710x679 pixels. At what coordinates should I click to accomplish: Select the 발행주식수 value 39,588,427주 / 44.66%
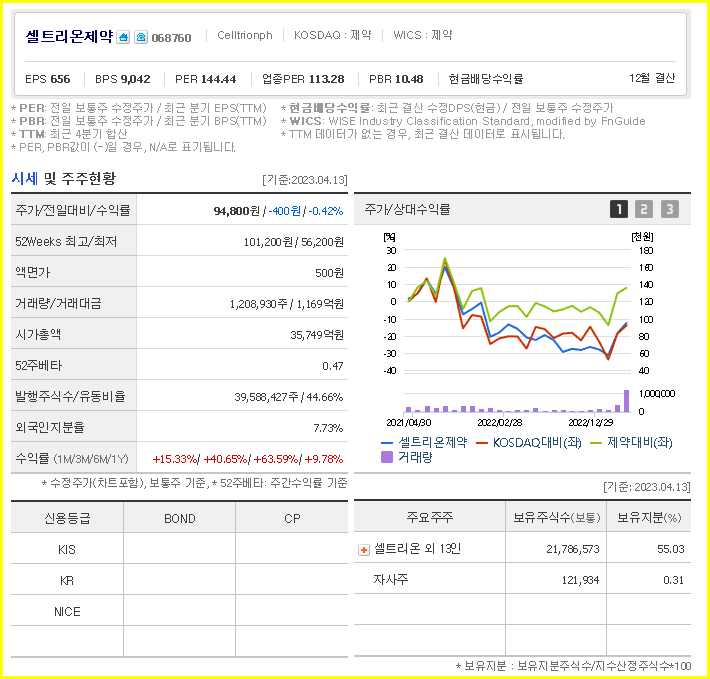(289, 397)
